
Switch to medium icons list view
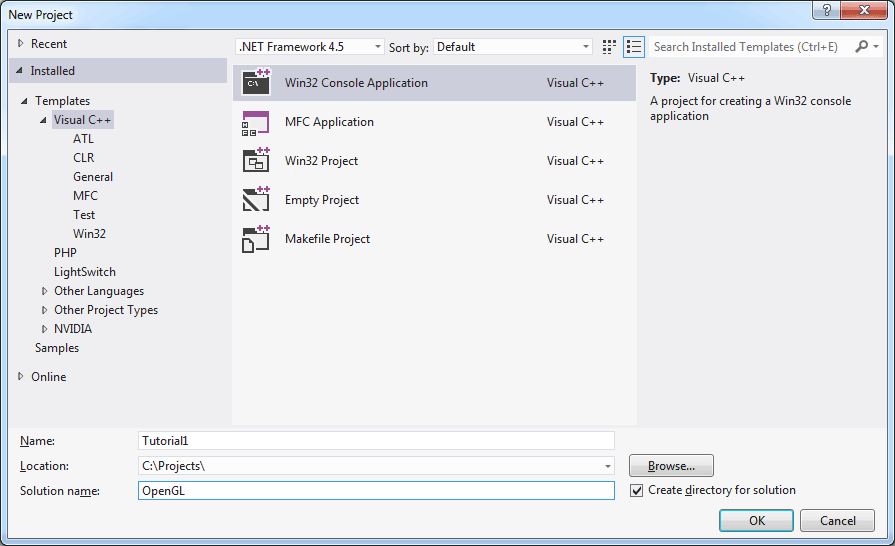[634, 47]
